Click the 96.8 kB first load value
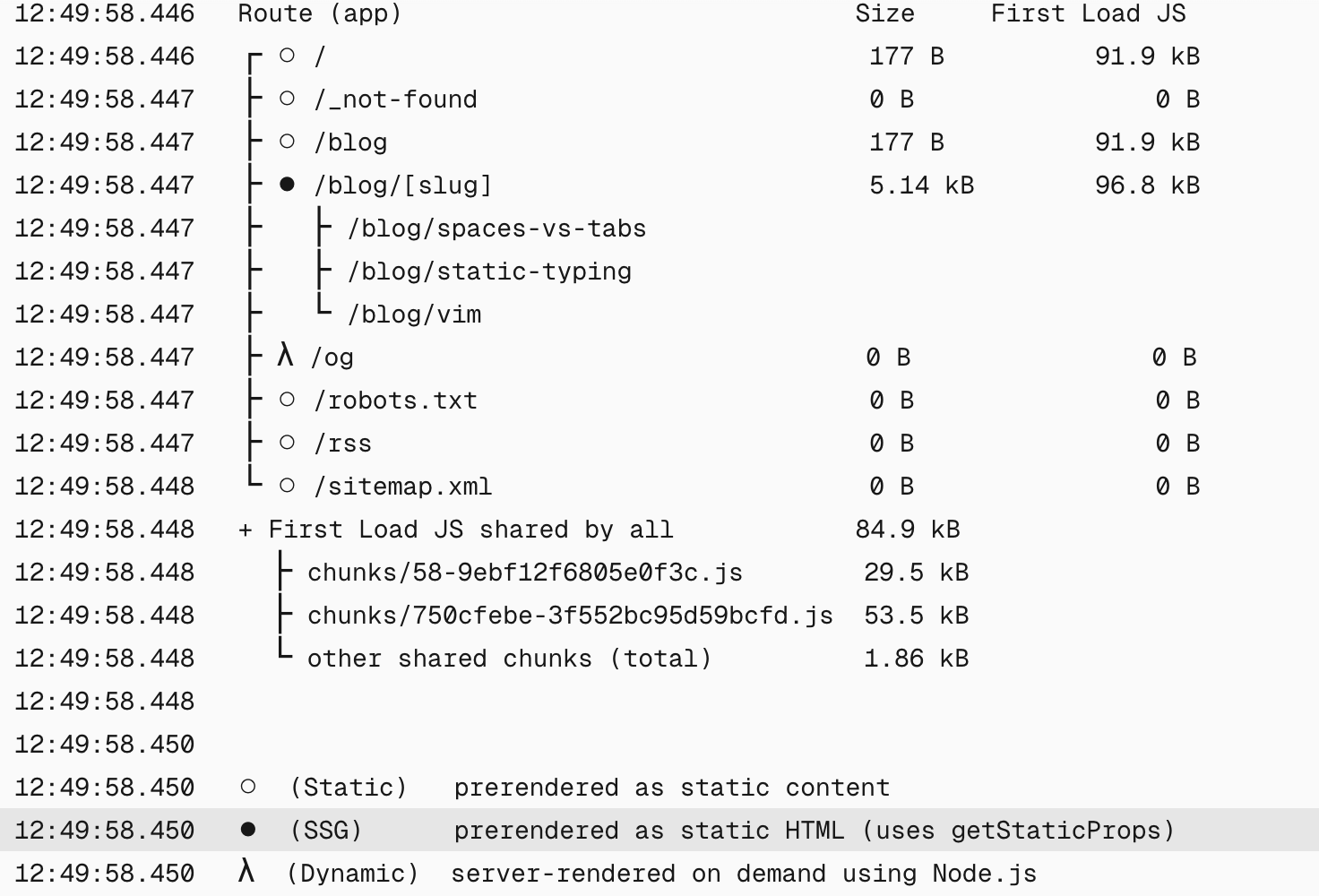Screen dimensions: 1319x896 coord(1147,185)
